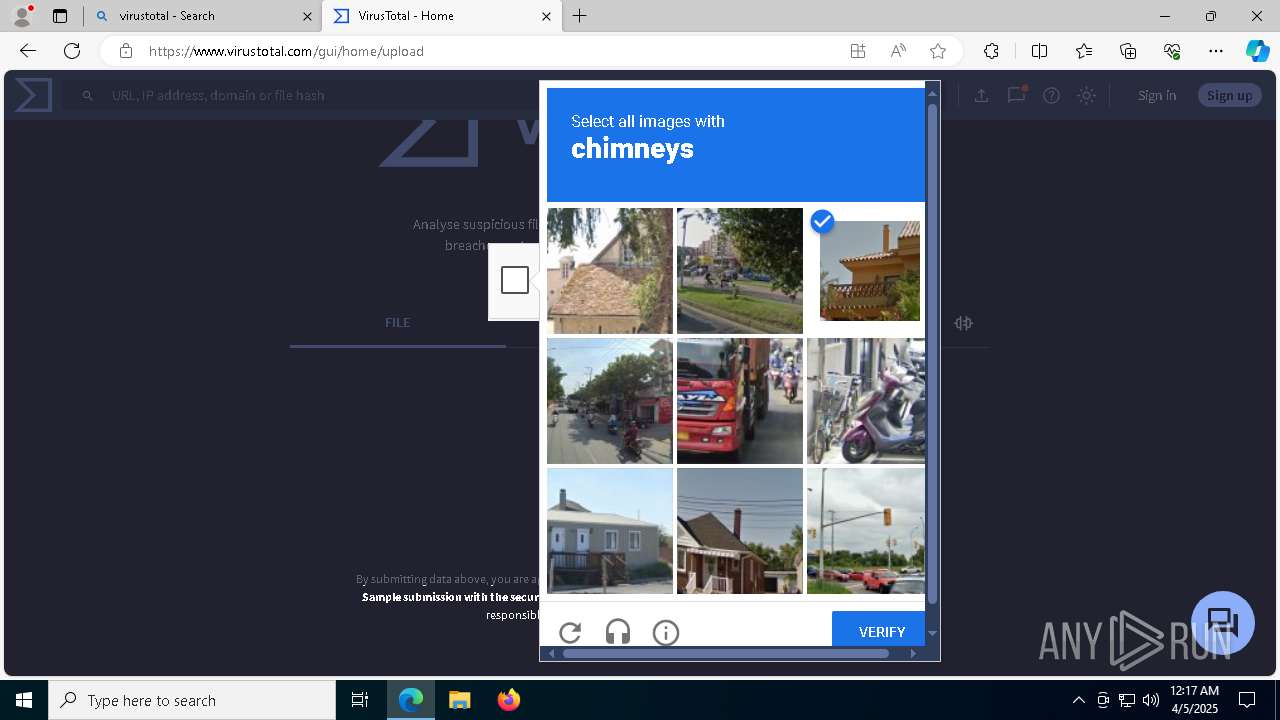
Task: Open VirusTotal notifications icon
Action: click(x=1016, y=95)
